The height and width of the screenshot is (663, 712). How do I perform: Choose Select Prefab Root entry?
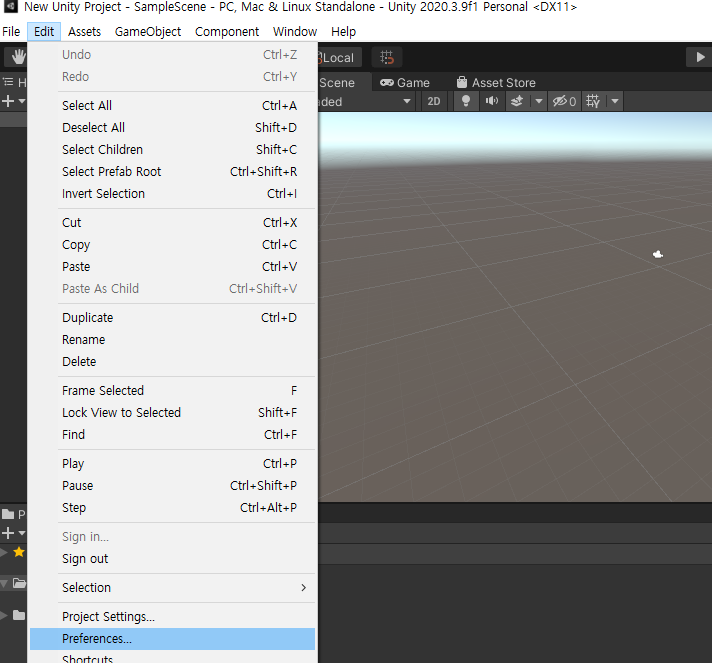coord(173,172)
